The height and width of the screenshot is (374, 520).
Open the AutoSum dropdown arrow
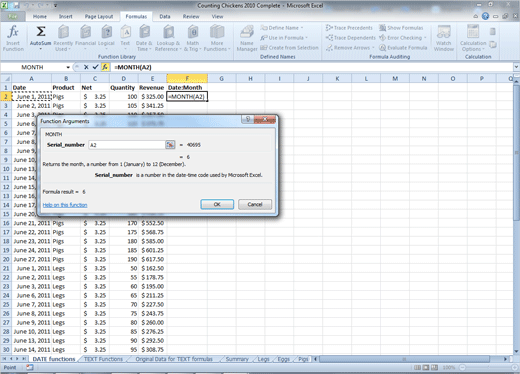pos(41,49)
